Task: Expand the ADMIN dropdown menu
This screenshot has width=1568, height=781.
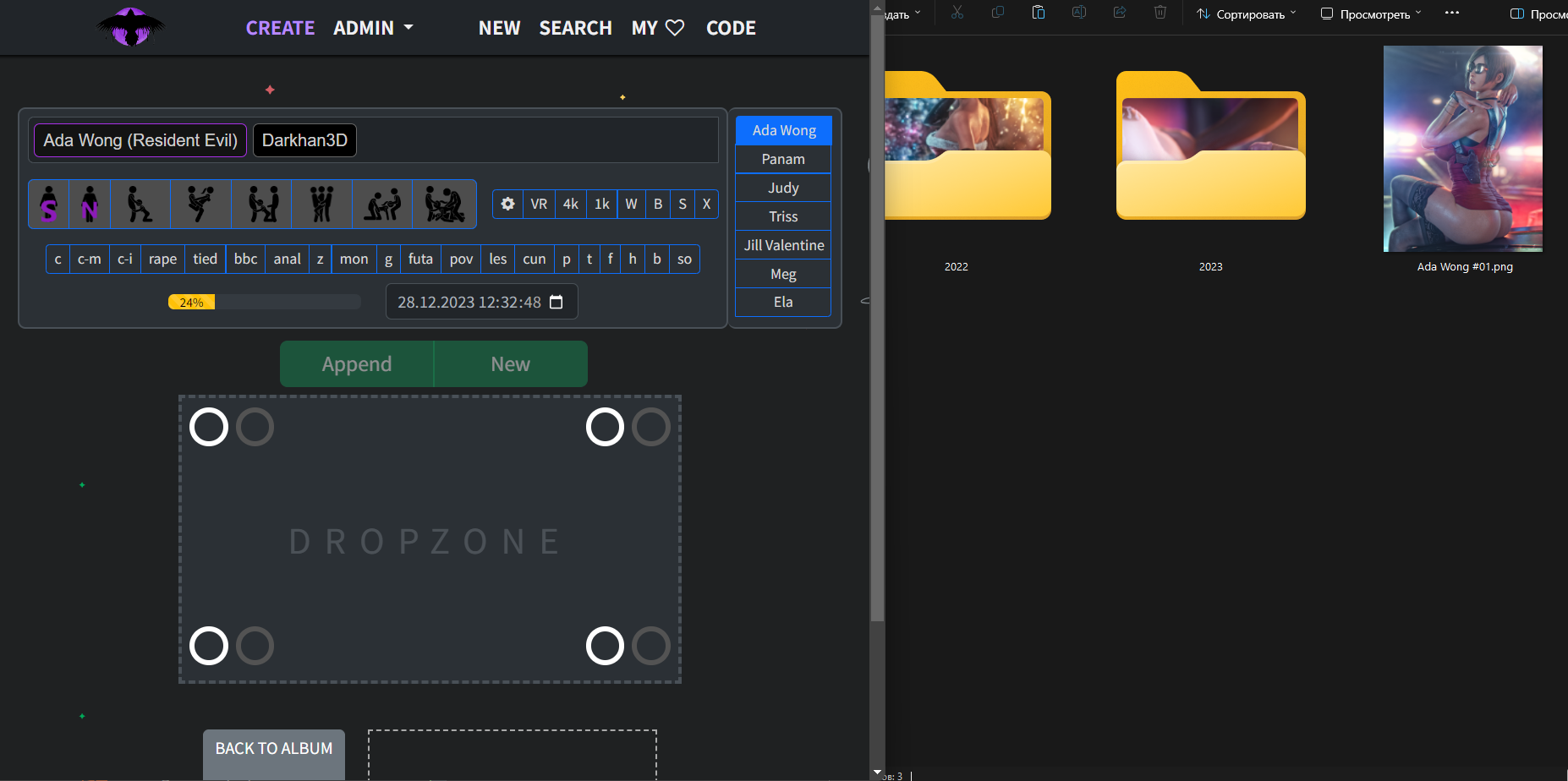Action: (373, 28)
